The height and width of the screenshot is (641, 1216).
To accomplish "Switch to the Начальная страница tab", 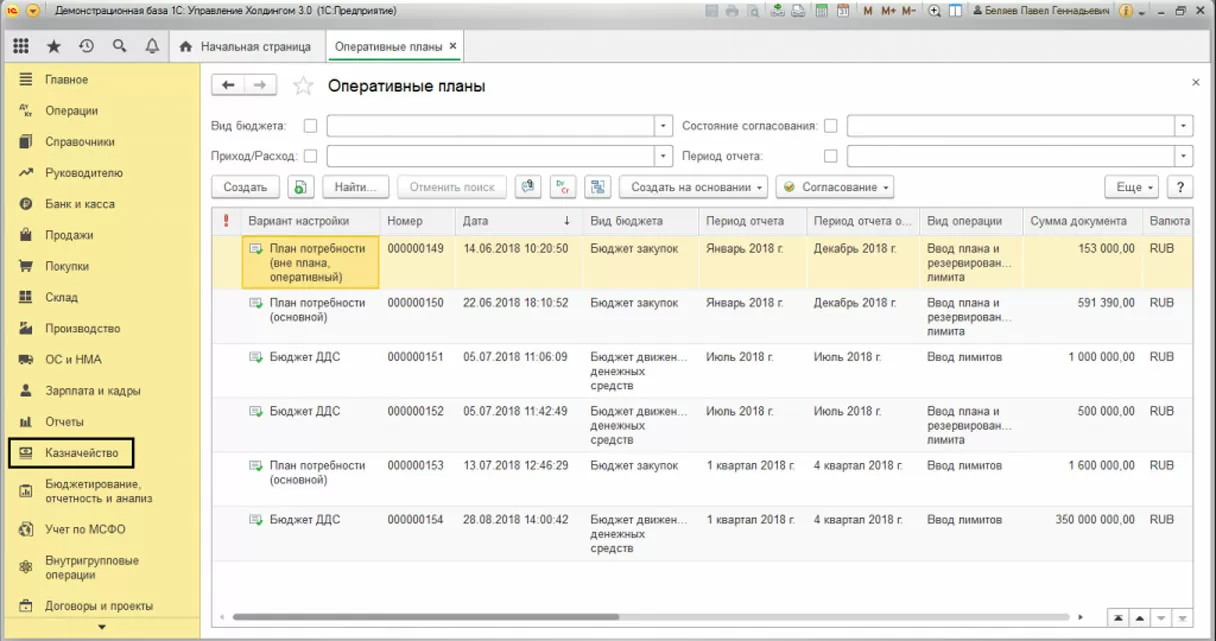I will (246, 46).
